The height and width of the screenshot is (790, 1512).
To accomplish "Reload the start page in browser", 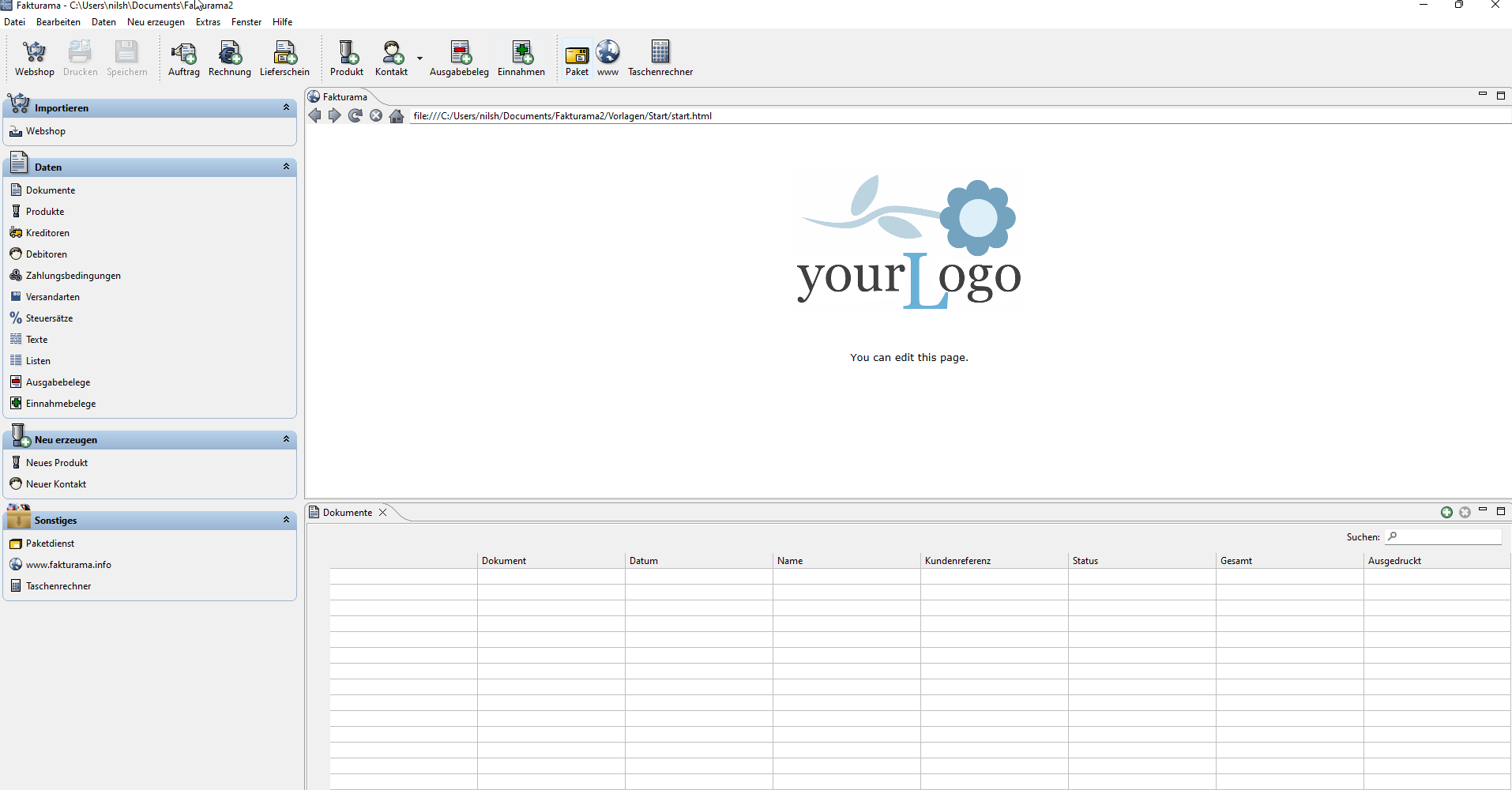I will (x=355, y=116).
